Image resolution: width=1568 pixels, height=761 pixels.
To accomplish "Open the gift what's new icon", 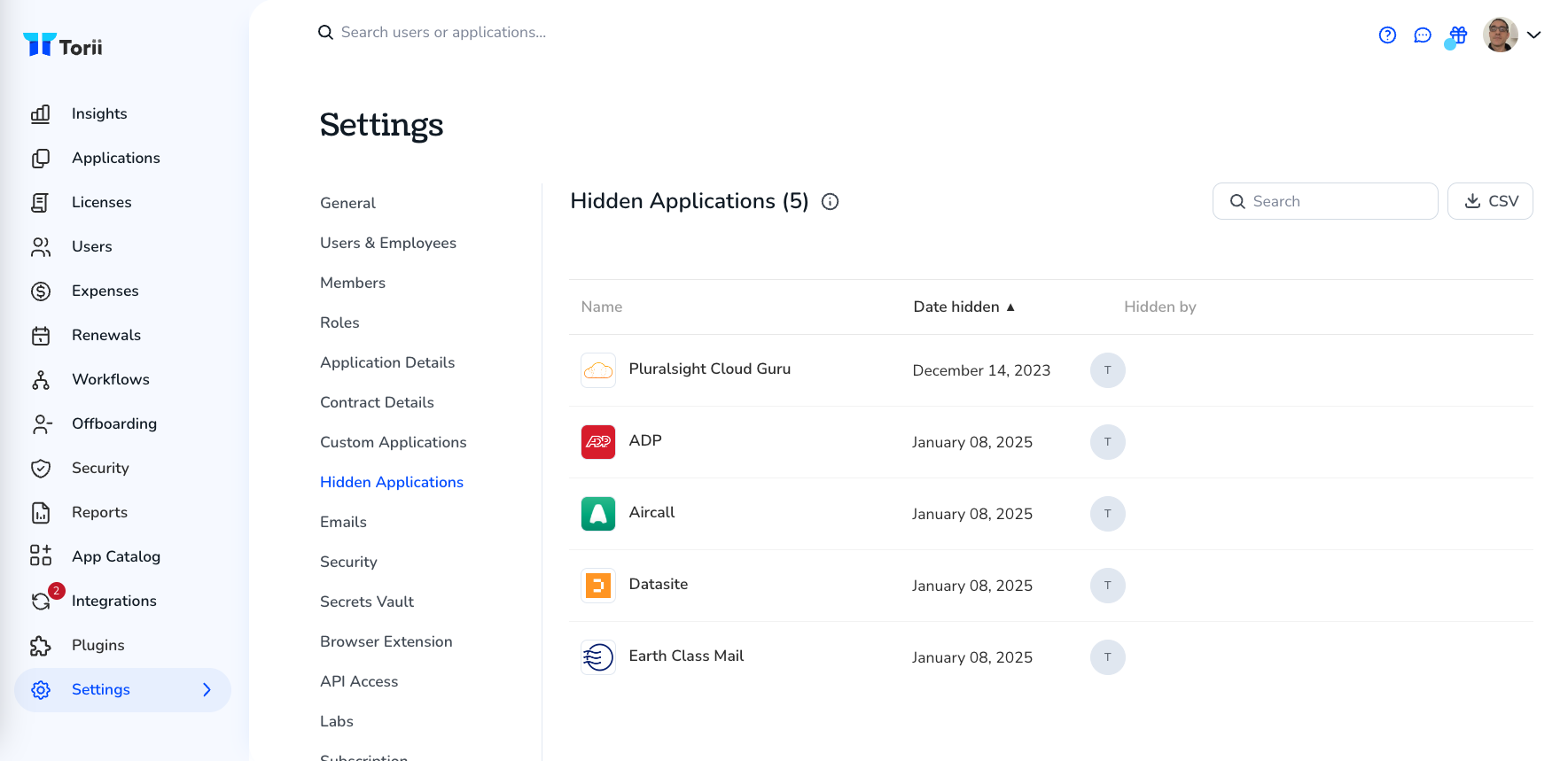I will (x=1458, y=35).
